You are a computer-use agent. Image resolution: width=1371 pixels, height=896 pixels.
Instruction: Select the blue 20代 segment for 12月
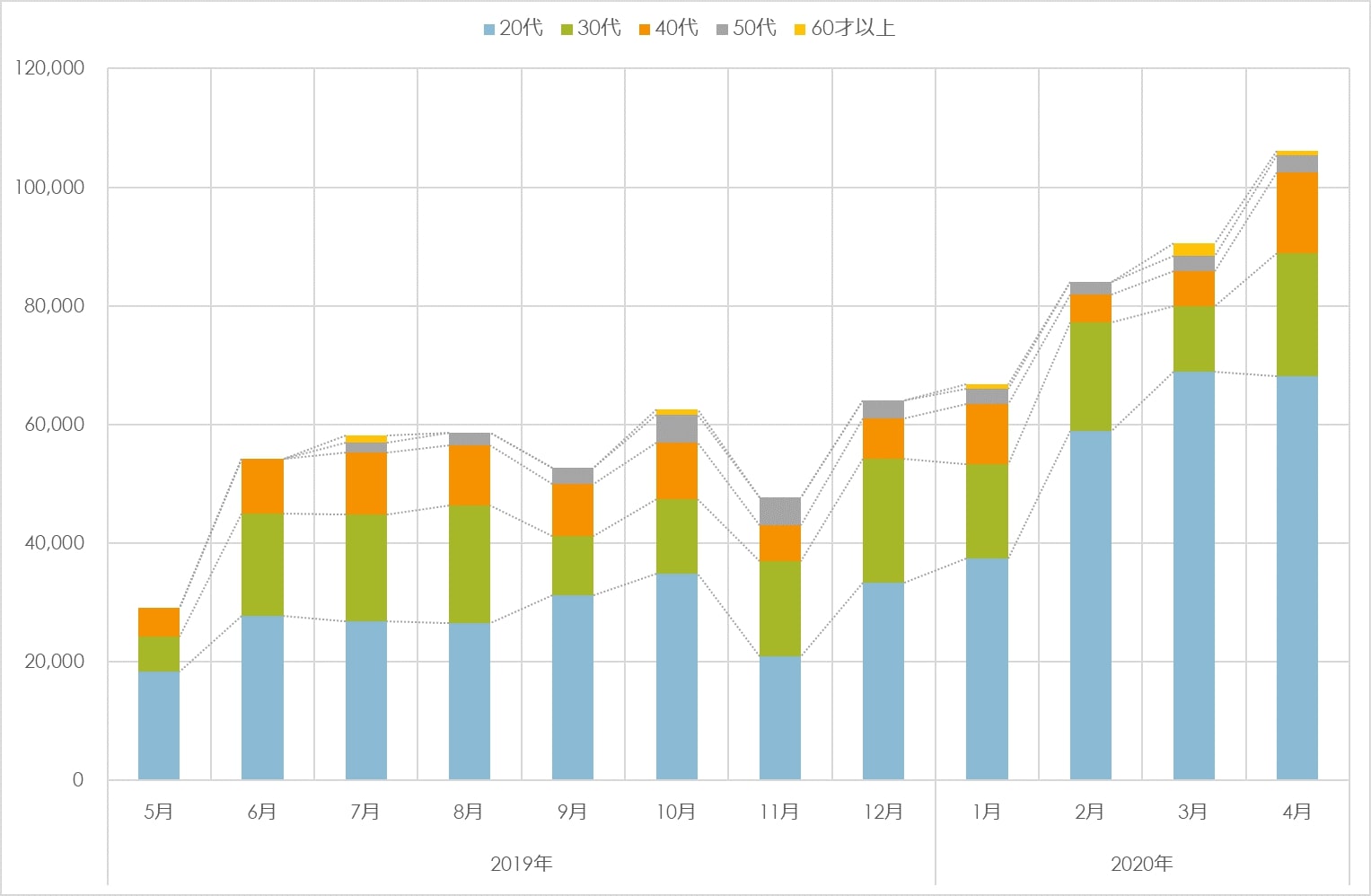(883, 681)
